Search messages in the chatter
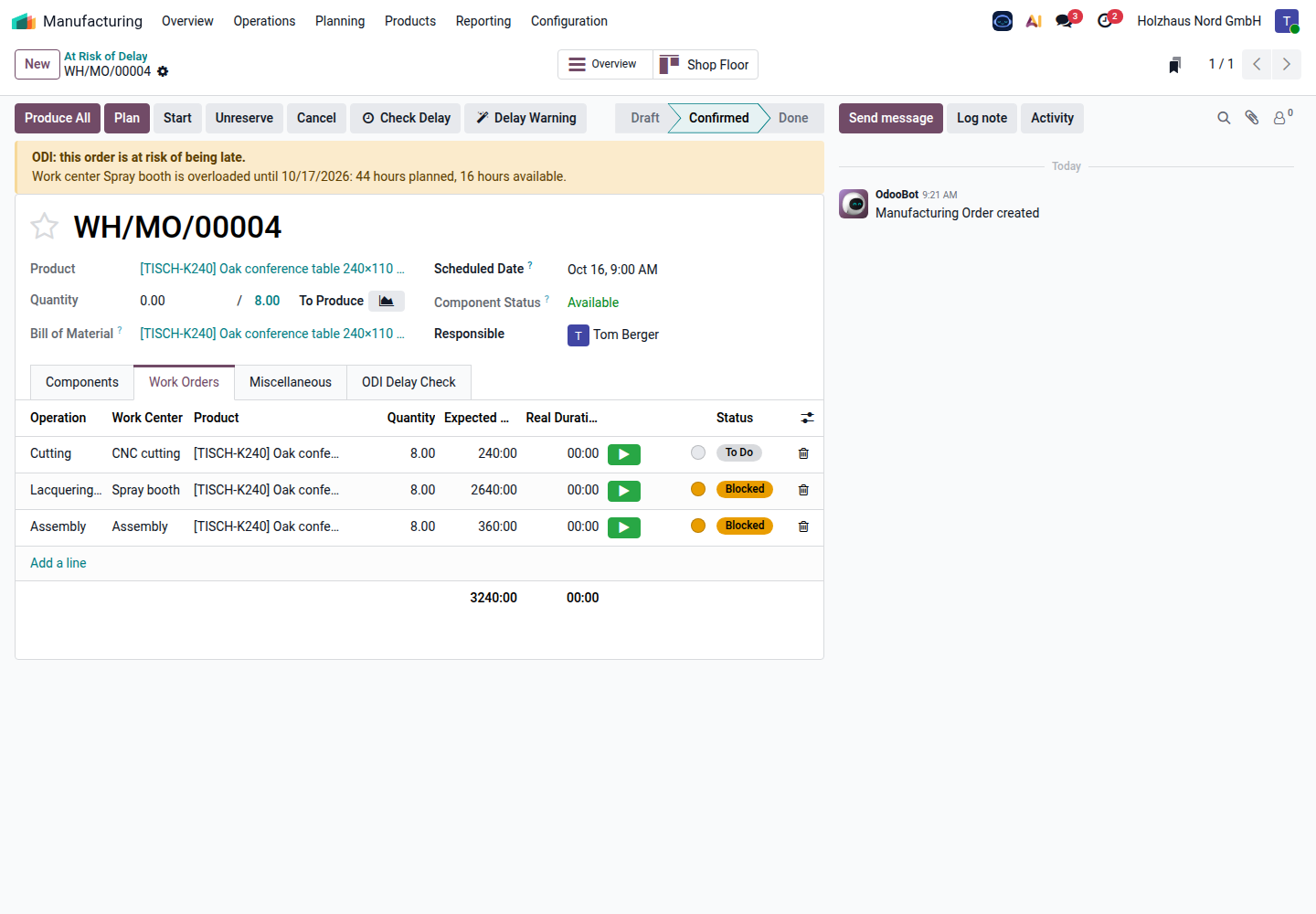The image size is (1316, 914). [x=1224, y=118]
